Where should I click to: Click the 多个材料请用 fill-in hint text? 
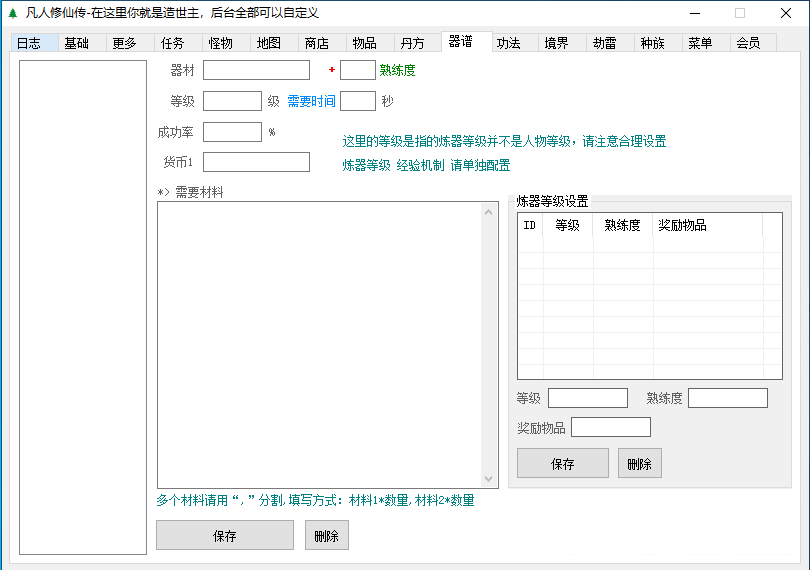315,500
